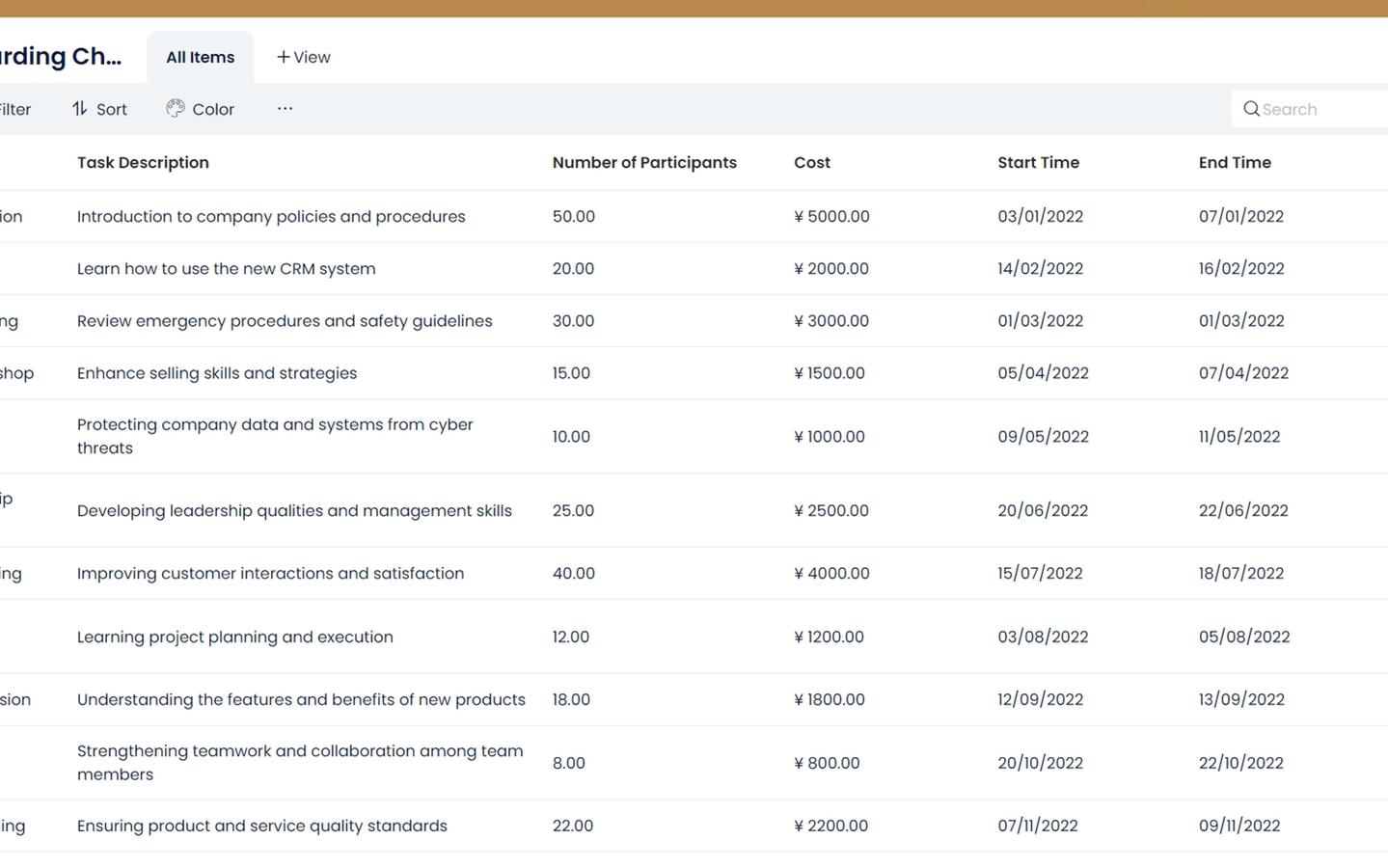1388x868 pixels.
Task: Click start time 14/02/2022
Action: point(1040,268)
